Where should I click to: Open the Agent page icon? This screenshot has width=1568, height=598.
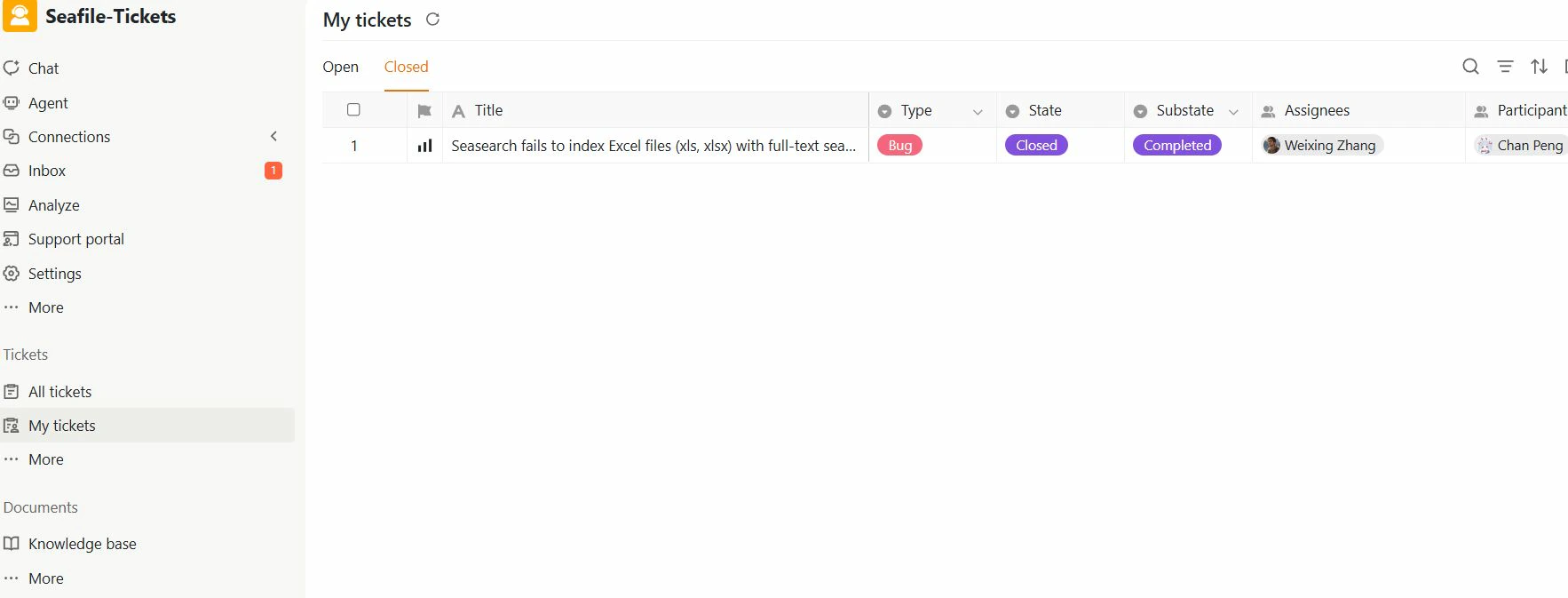(x=12, y=103)
